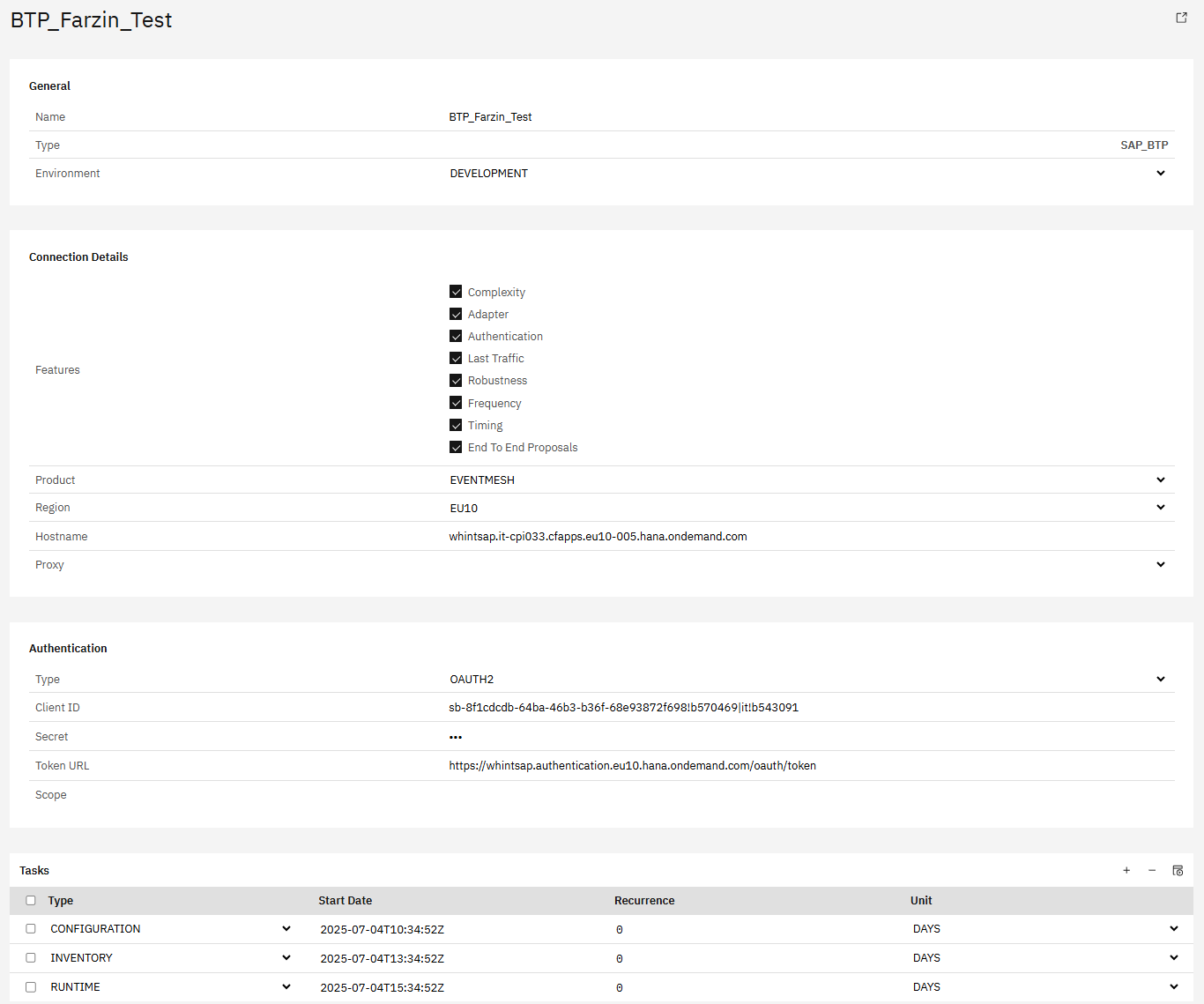Uncheck the Complexity feature checkbox
1204x1004 pixels.
coord(456,292)
